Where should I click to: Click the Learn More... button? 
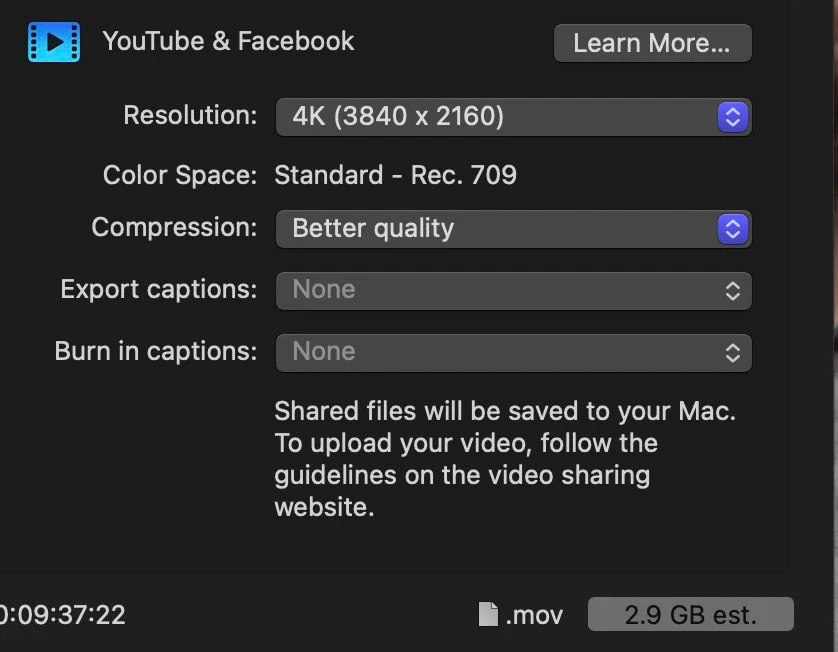[653, 43]
